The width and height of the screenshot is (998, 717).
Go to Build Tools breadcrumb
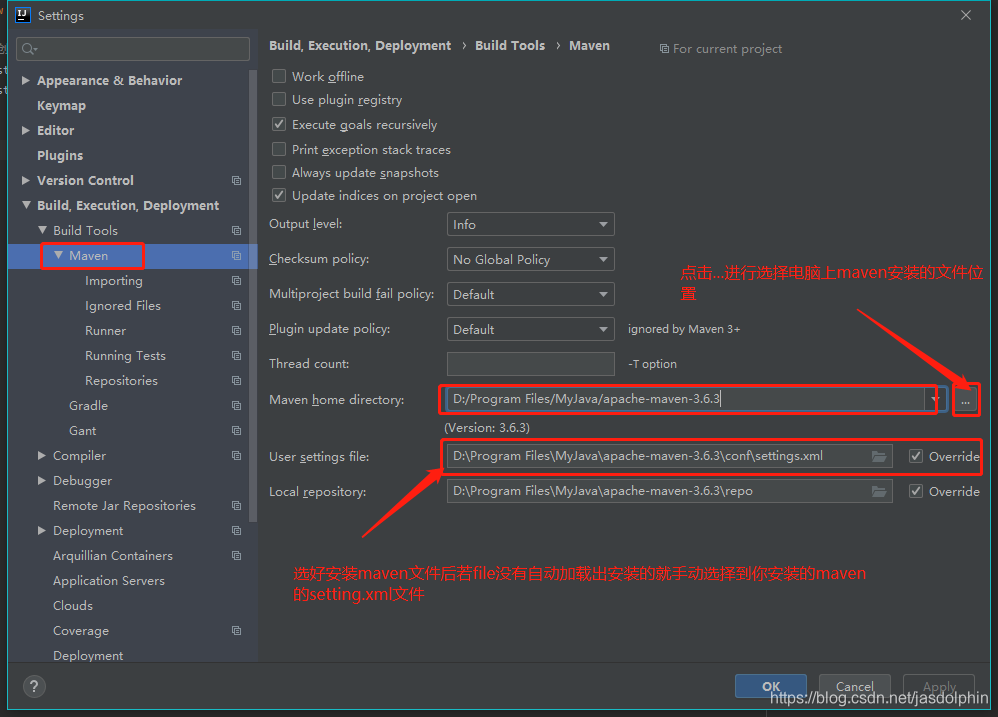[x=510, y=46]
